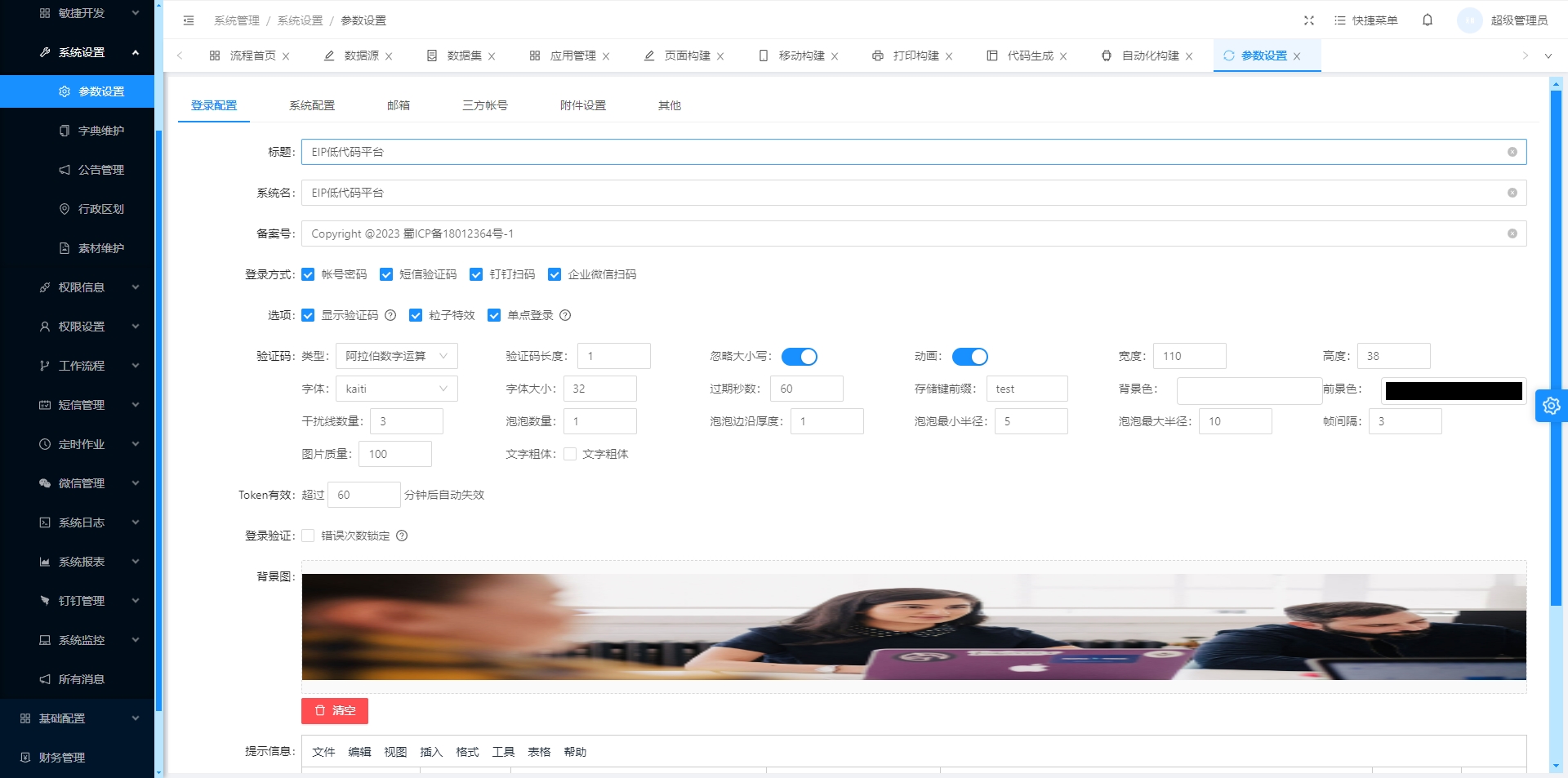
Task: Click the blue settings gear on right edge
Action: (1551, 406)
